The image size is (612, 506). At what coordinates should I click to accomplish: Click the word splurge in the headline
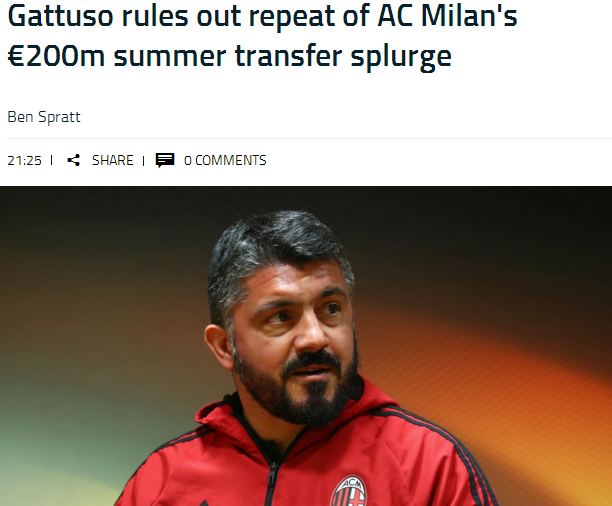(x=401, y=58)
